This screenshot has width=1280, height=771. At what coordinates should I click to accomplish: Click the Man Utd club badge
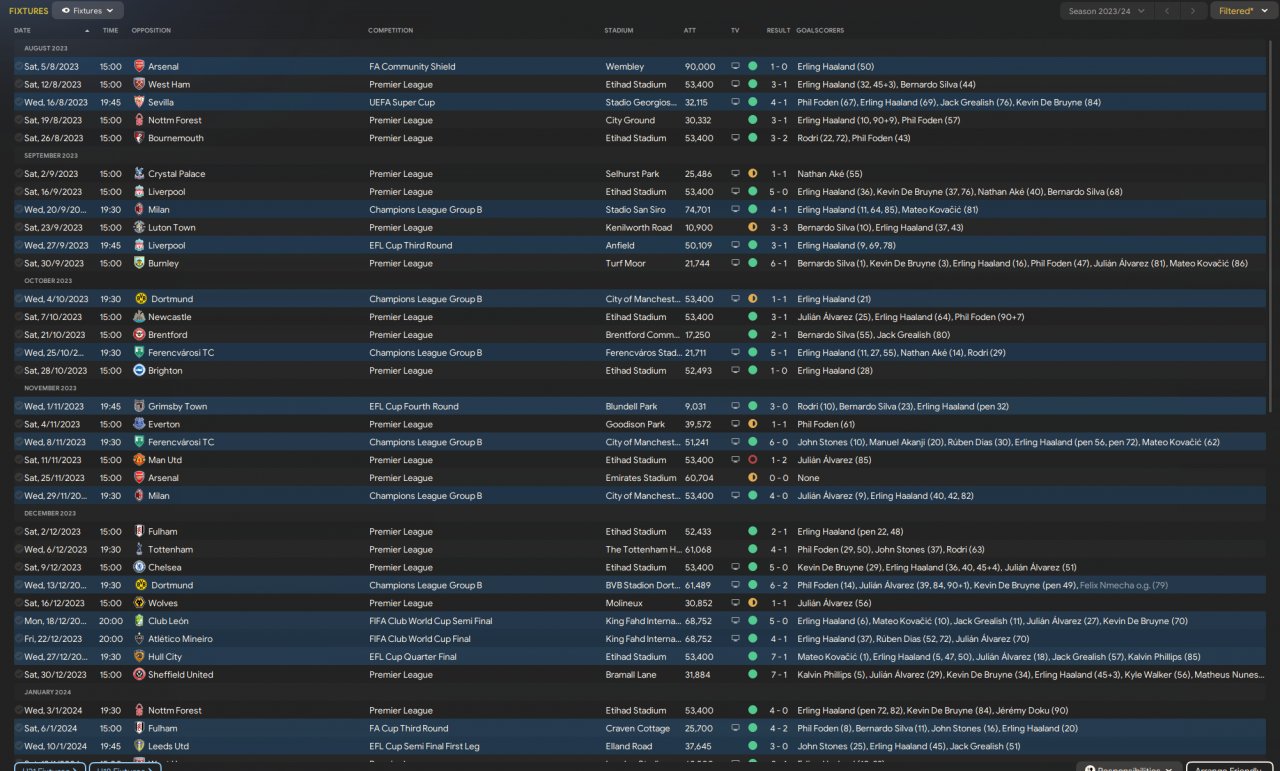point(139,460)
